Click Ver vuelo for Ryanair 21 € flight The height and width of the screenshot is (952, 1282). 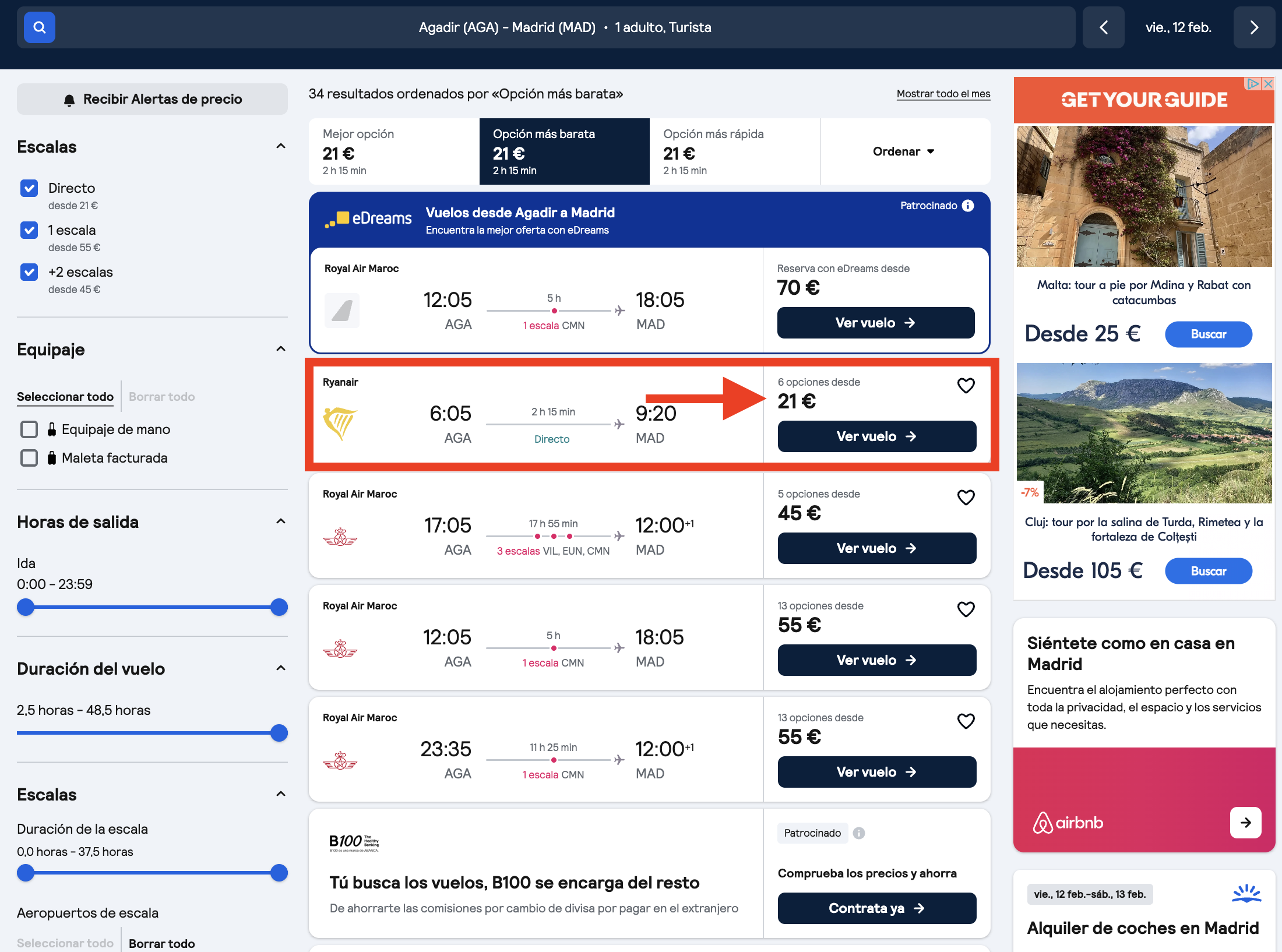click(x=876, y=436)
